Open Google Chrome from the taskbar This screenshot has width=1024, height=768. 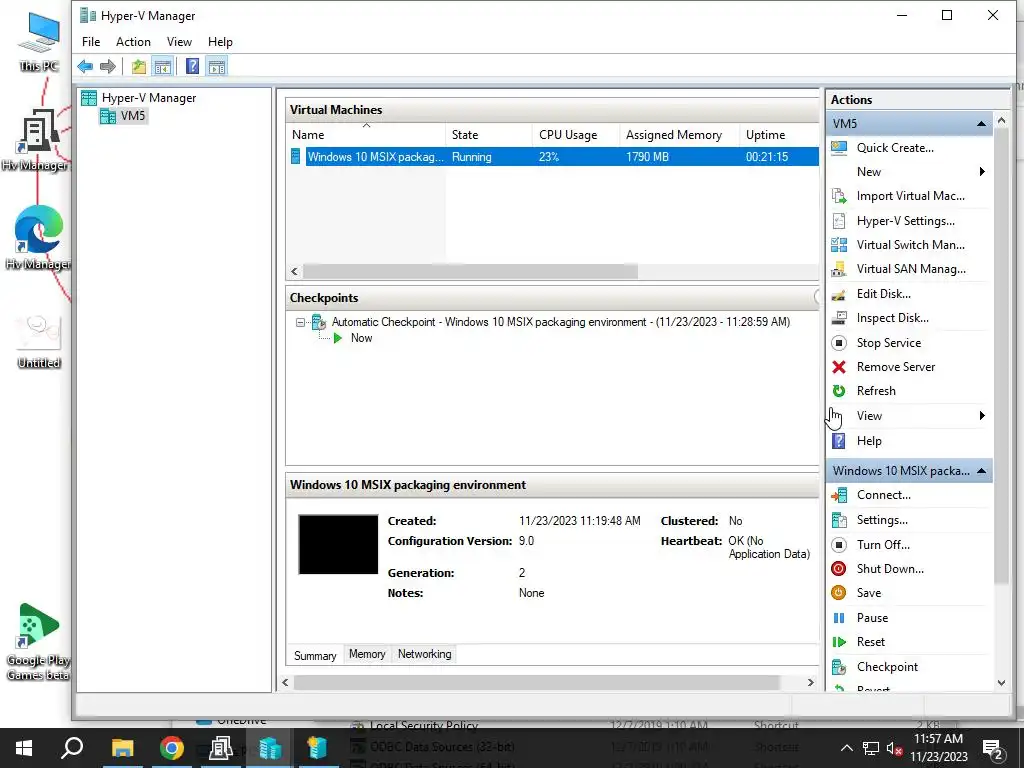point(172,748)
